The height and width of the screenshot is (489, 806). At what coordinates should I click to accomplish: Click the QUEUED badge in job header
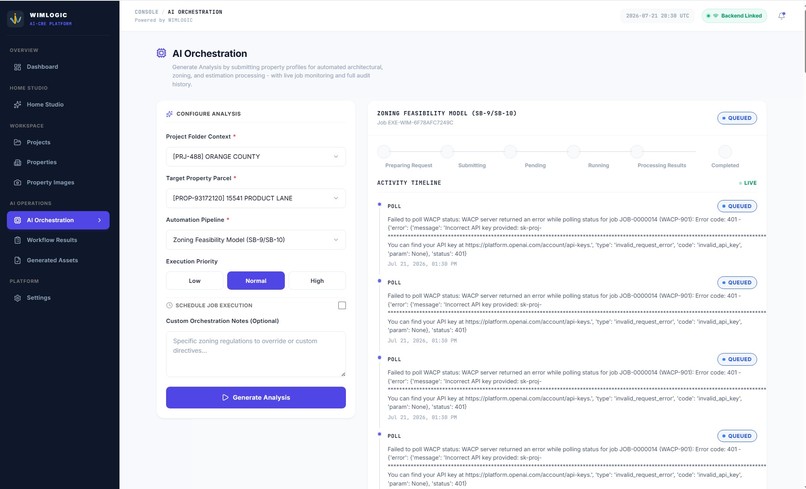(x=737, y=118)
